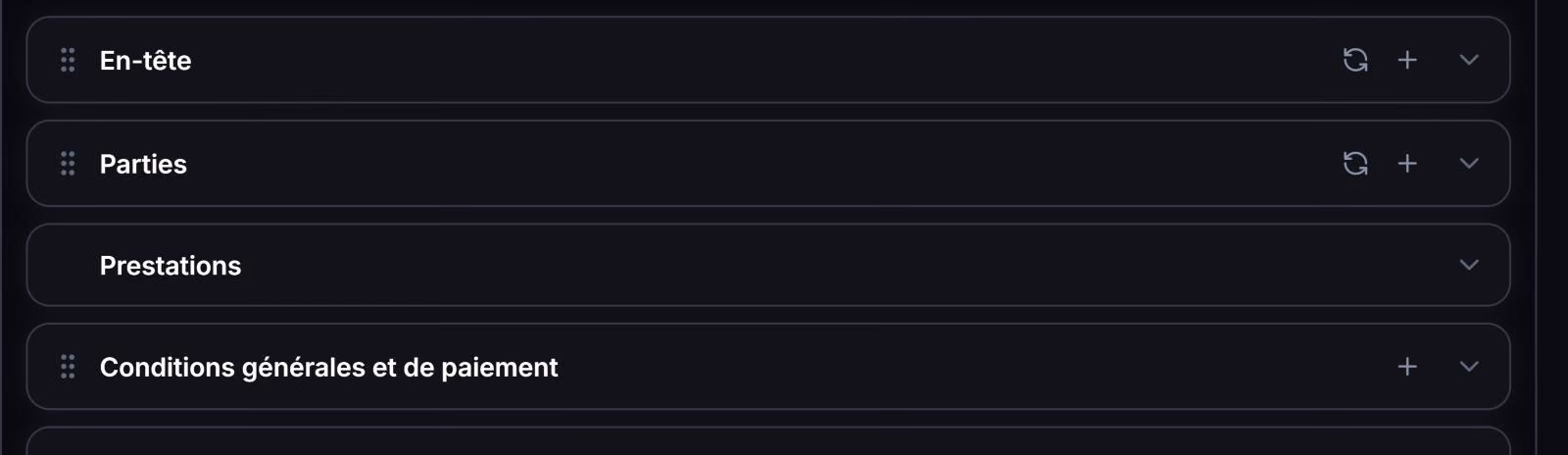Click the vertical panel divider at right edge
Image resolution: width=1568 pixels, height=455 pixels.
tap(1537, 227)
